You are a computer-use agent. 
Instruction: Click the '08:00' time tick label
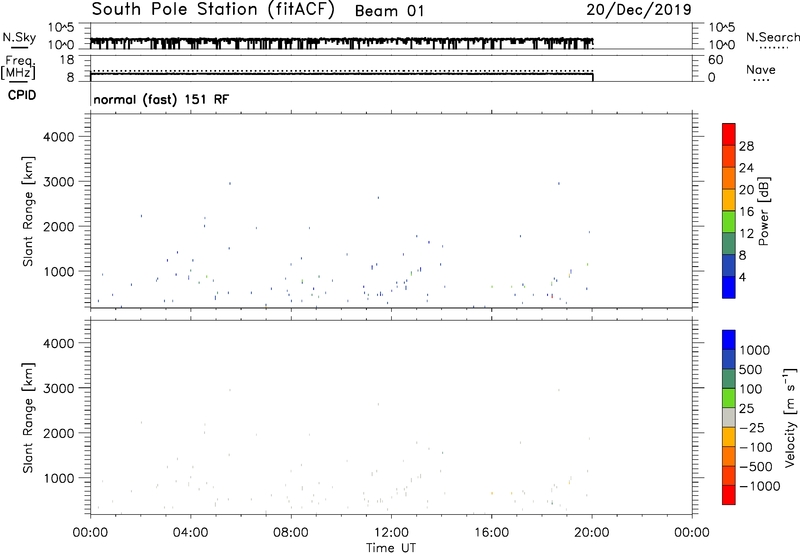coord(291,533)
